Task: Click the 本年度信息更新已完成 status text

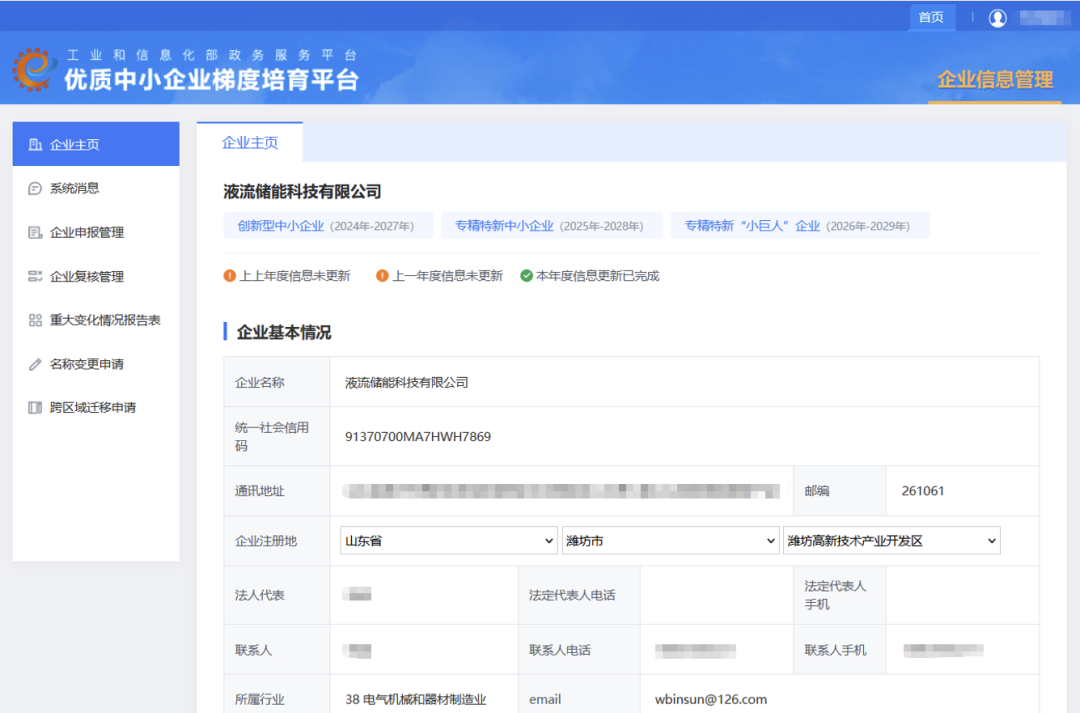Action: coord(597,276)
